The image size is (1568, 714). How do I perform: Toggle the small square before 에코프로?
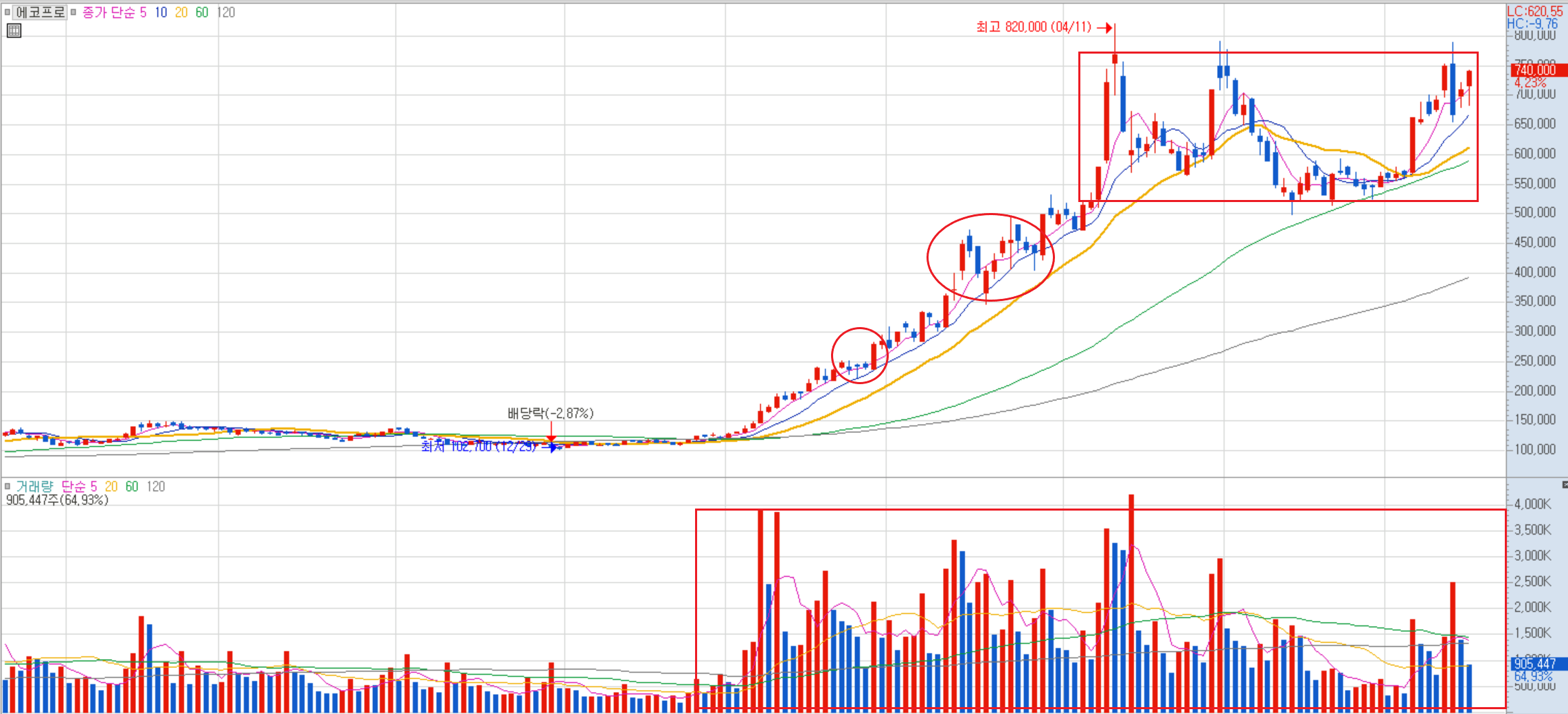(x=7, y=12)
